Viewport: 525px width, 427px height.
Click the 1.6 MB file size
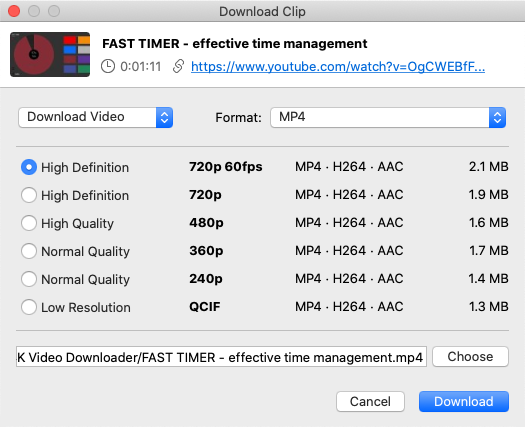489,223
